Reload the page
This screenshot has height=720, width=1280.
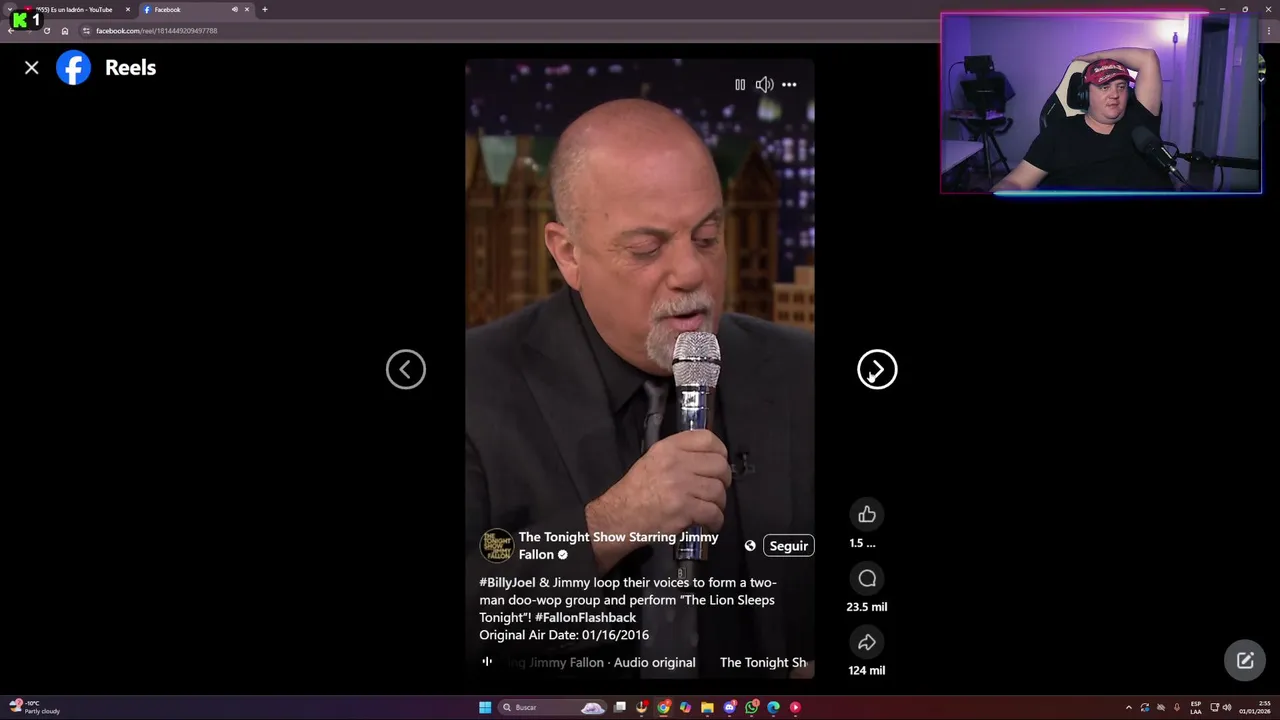pyautogui.click(x=46, y=30)
